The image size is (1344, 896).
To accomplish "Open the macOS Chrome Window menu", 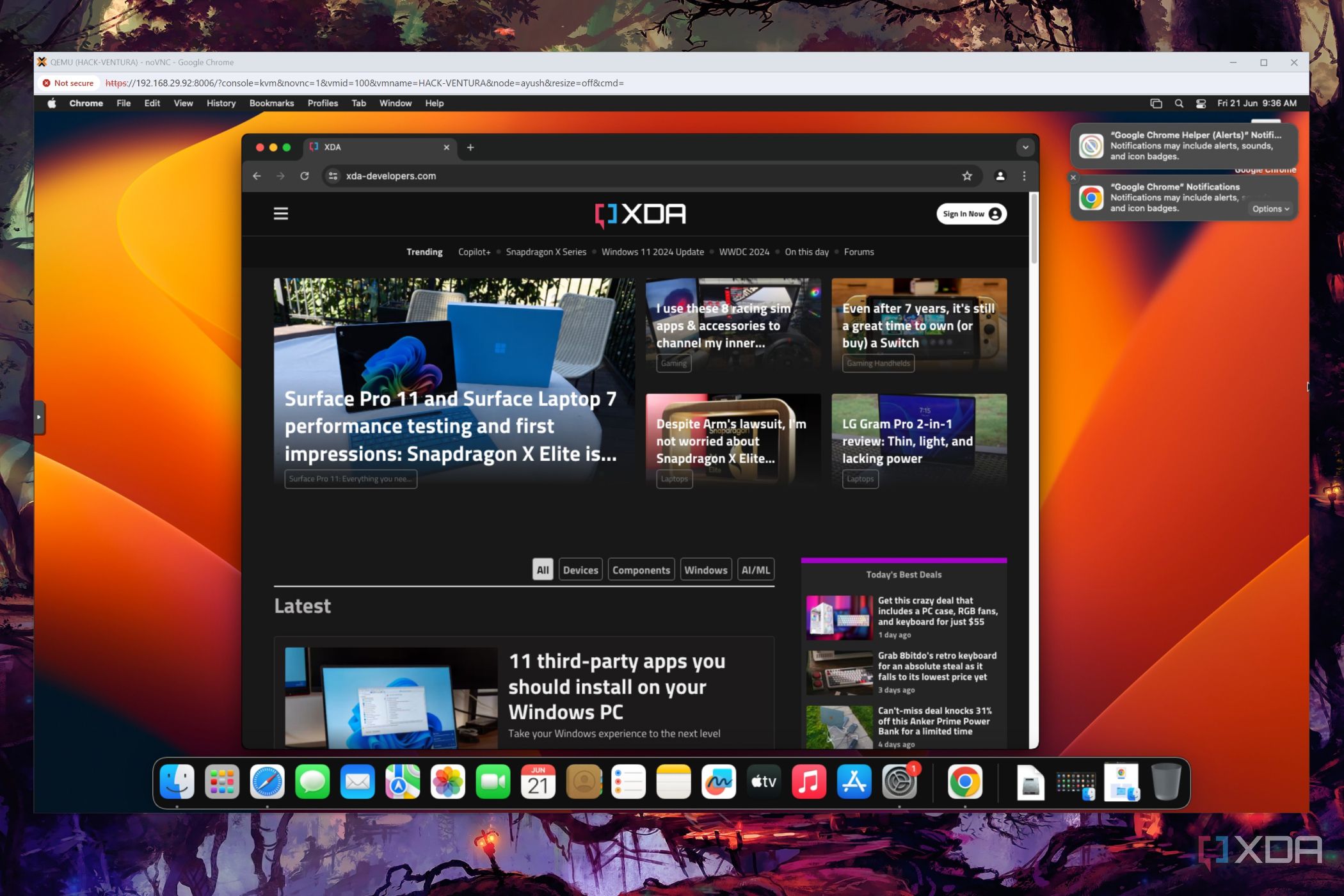I will click(x=395, y=103).
